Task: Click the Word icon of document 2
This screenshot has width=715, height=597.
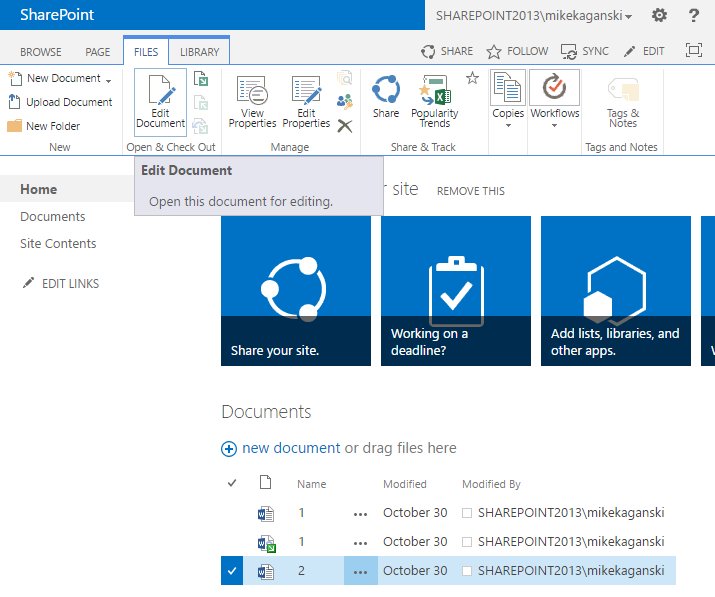Action: click(266, 571)
